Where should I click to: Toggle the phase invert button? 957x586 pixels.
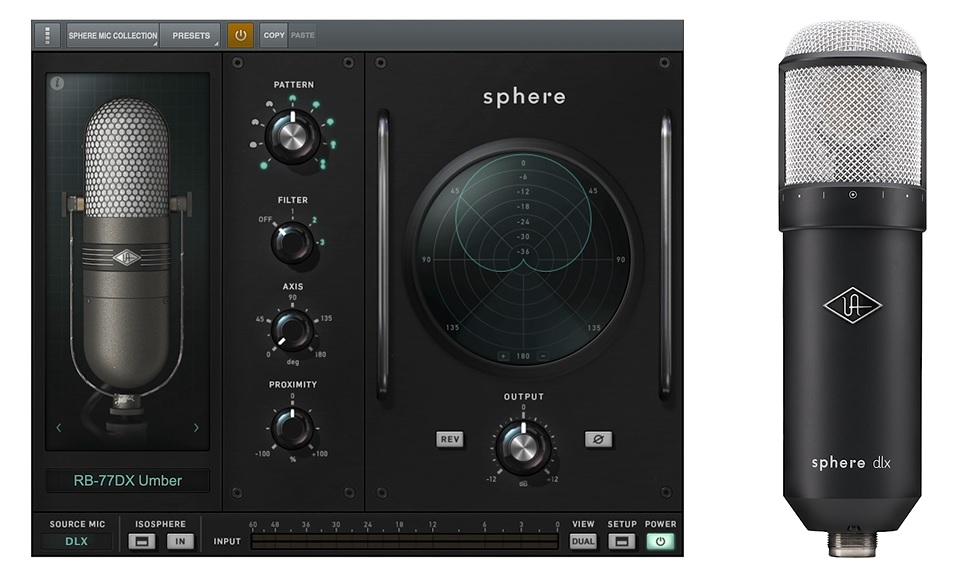tap(598, 439)
